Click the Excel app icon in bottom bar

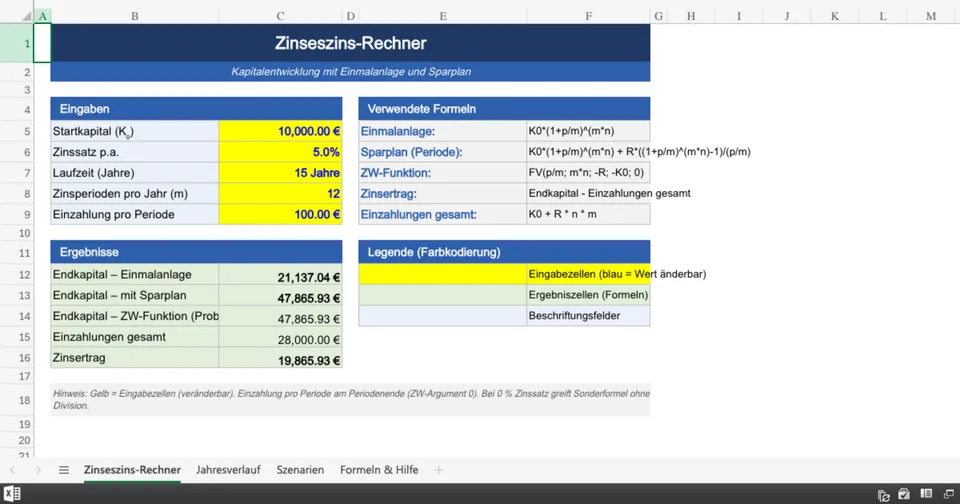pos(12,494)
